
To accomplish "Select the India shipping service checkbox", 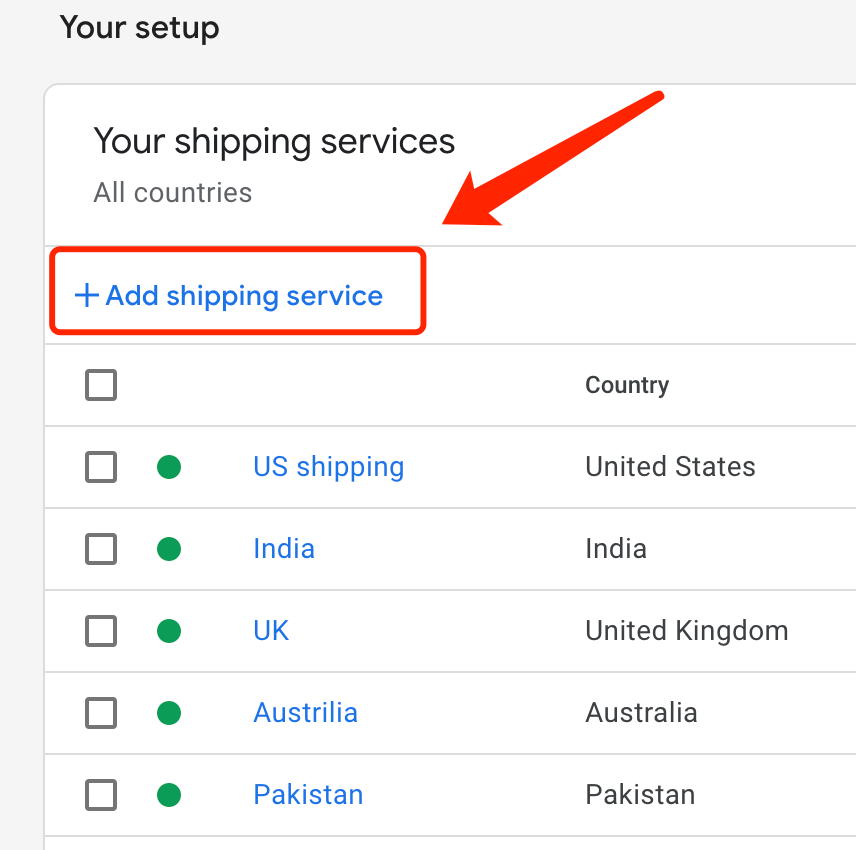I will tap(100, 549).
